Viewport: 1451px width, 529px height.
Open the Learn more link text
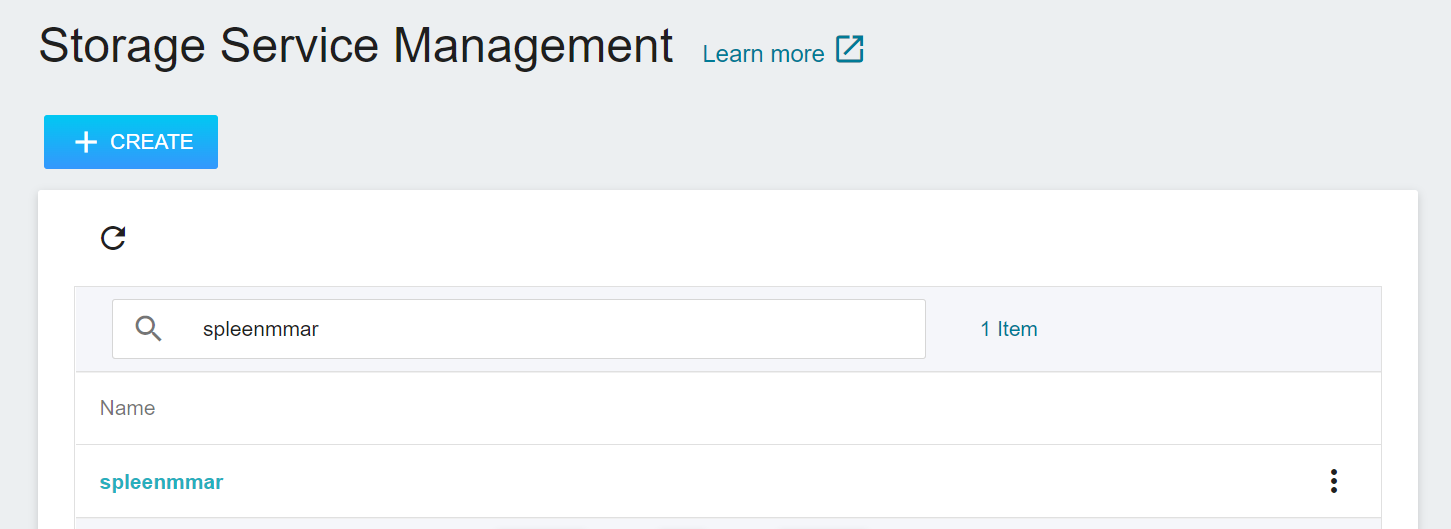(x=763, y=54)
